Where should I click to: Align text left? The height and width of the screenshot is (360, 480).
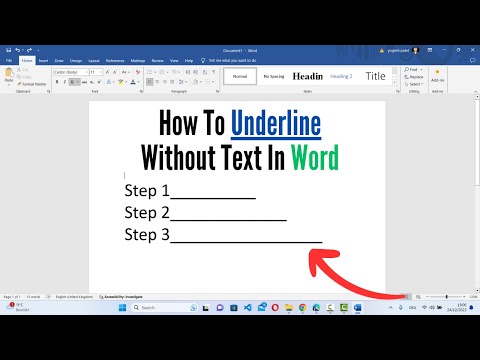(150, 82)
